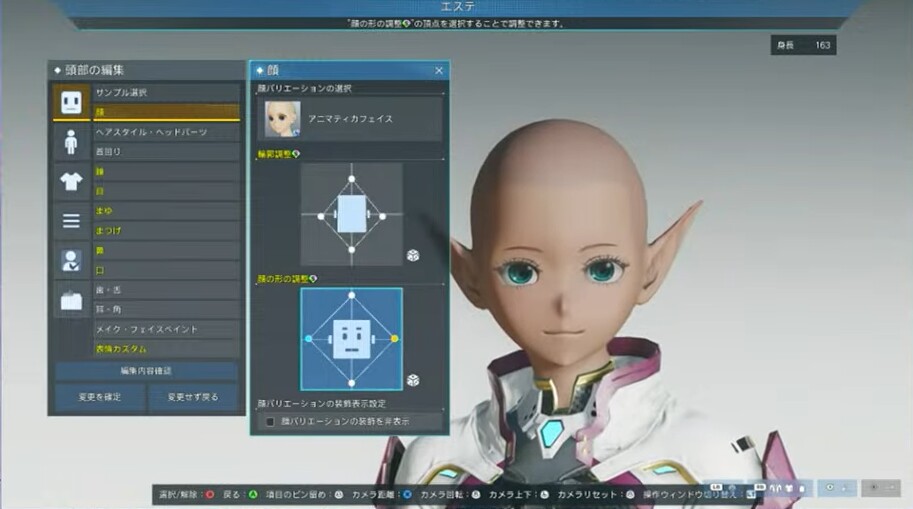Open the three-line list icon category
913x509 pixels.
pos(71,221)
